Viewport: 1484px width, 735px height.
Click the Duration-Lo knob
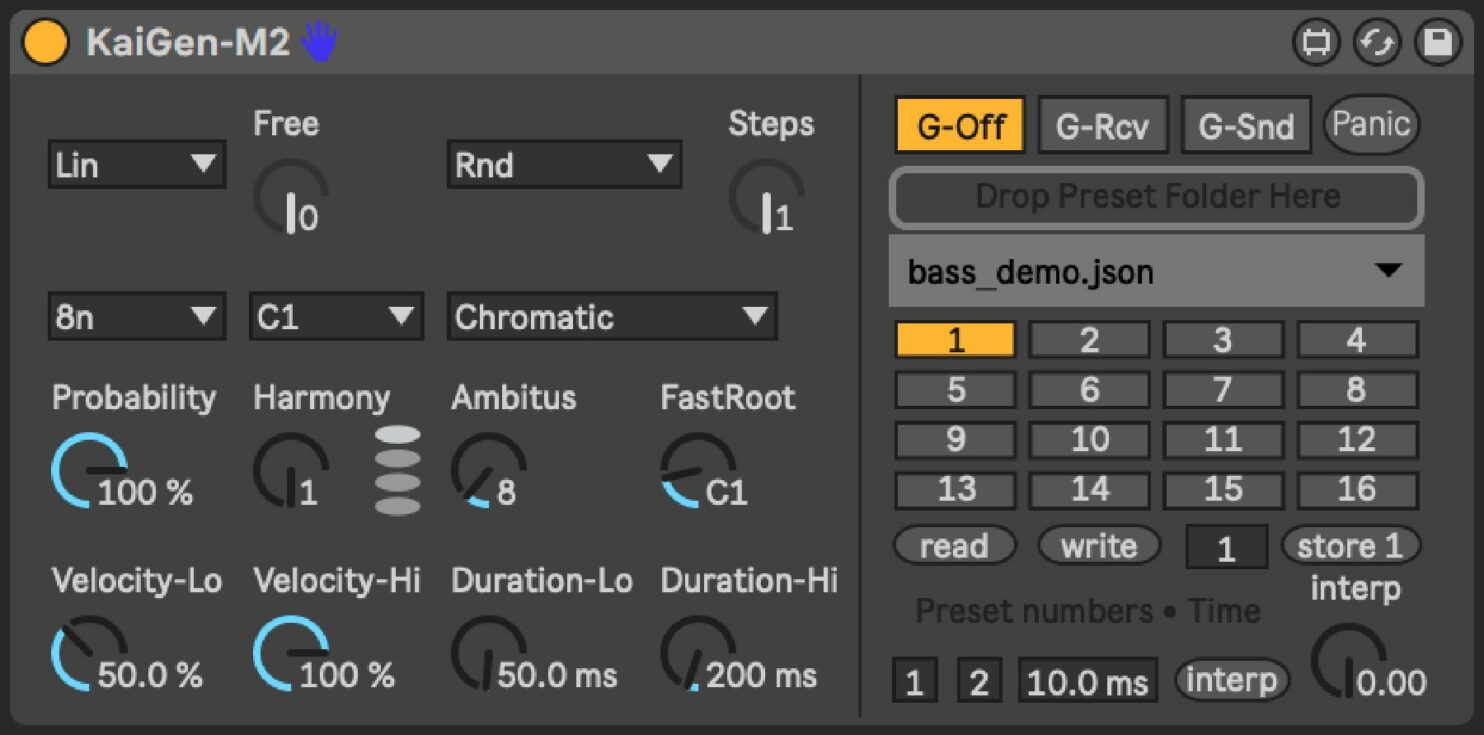[489, 654]
